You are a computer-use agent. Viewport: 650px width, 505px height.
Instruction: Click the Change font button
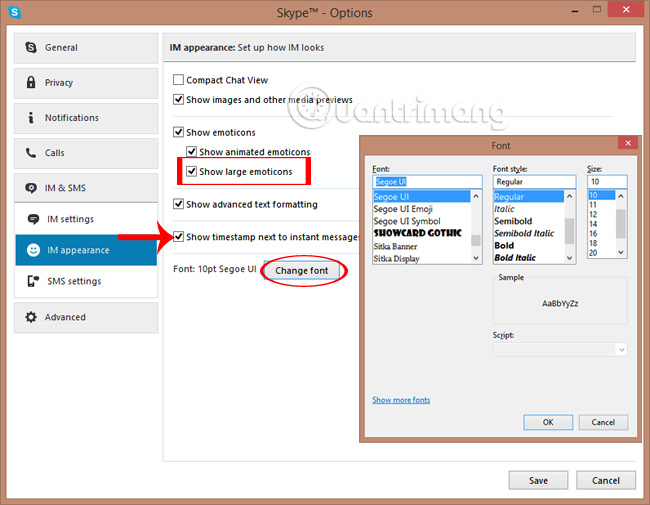click(x=302, y=271)
